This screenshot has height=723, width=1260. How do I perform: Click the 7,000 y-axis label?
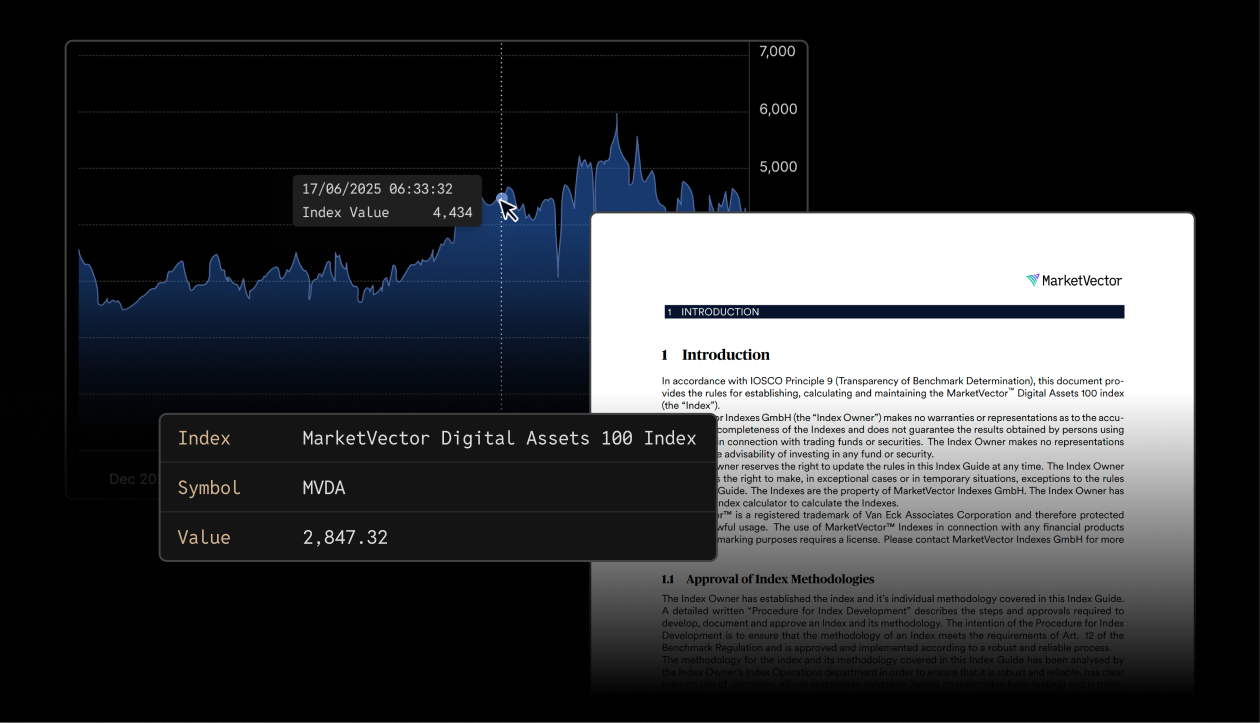(x=777, y=51)
